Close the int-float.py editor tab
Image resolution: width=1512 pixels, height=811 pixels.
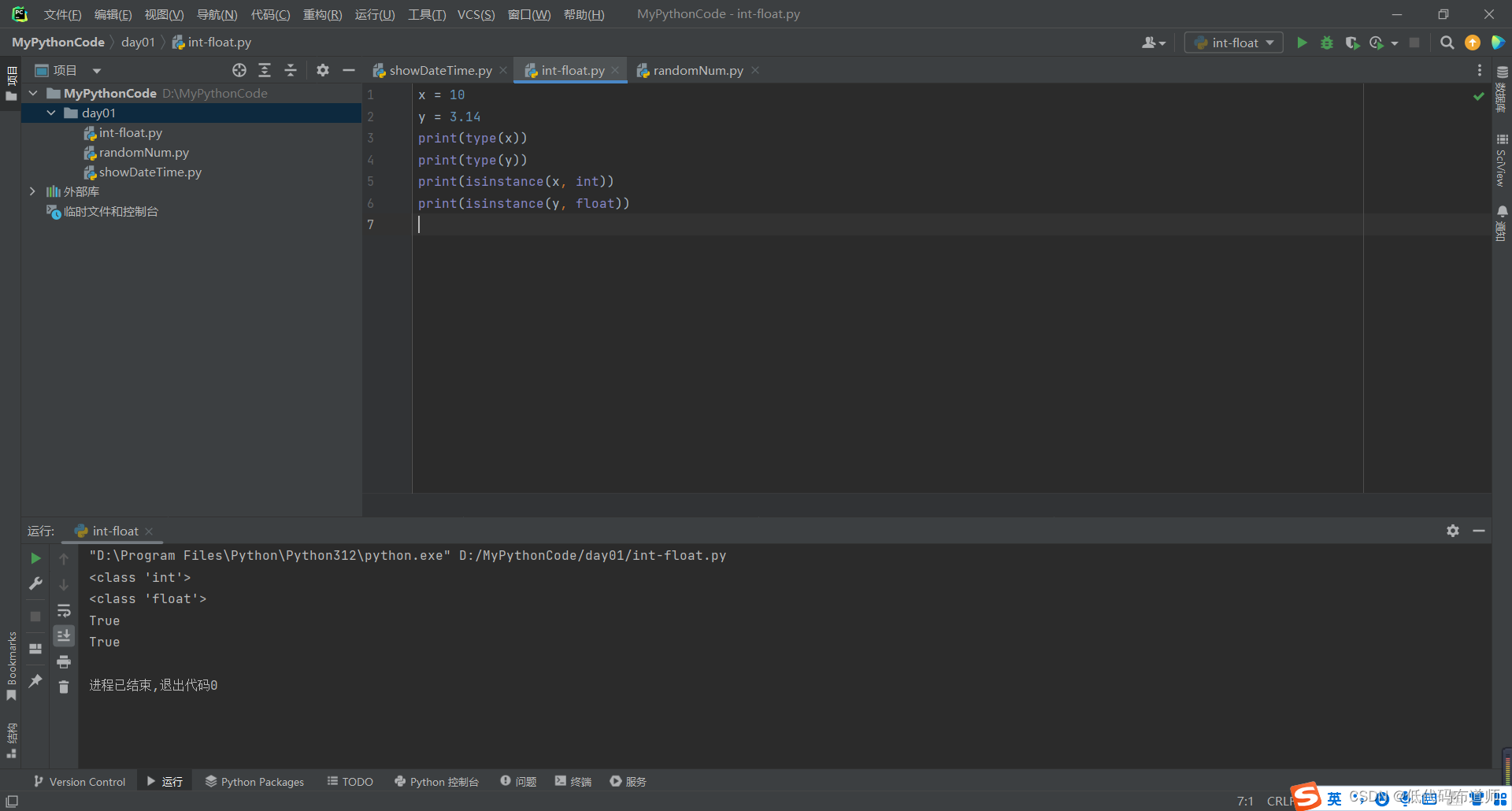point(615,70)
